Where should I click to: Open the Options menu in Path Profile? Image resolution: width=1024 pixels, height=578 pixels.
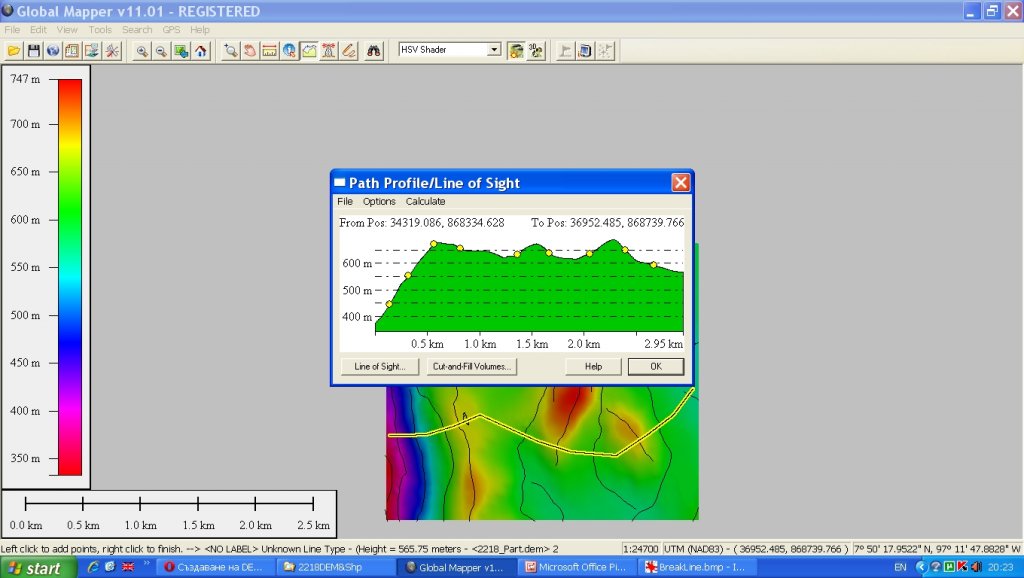point(379,202)
